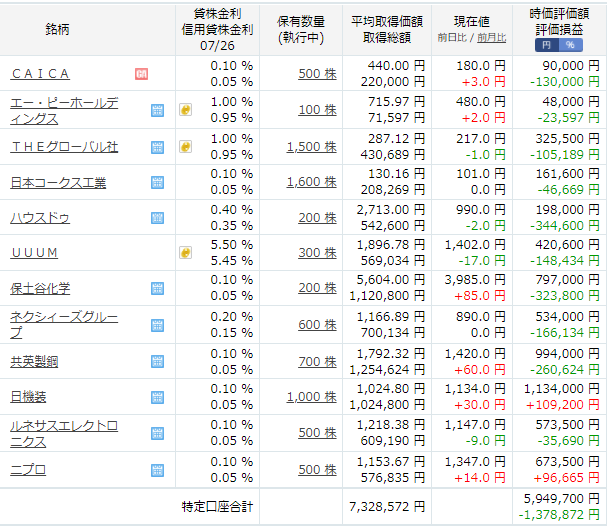This screenshot has width=607, height=526.
Task: Click 共英製鋼 change +60.0 円
Action: point(480,370)
